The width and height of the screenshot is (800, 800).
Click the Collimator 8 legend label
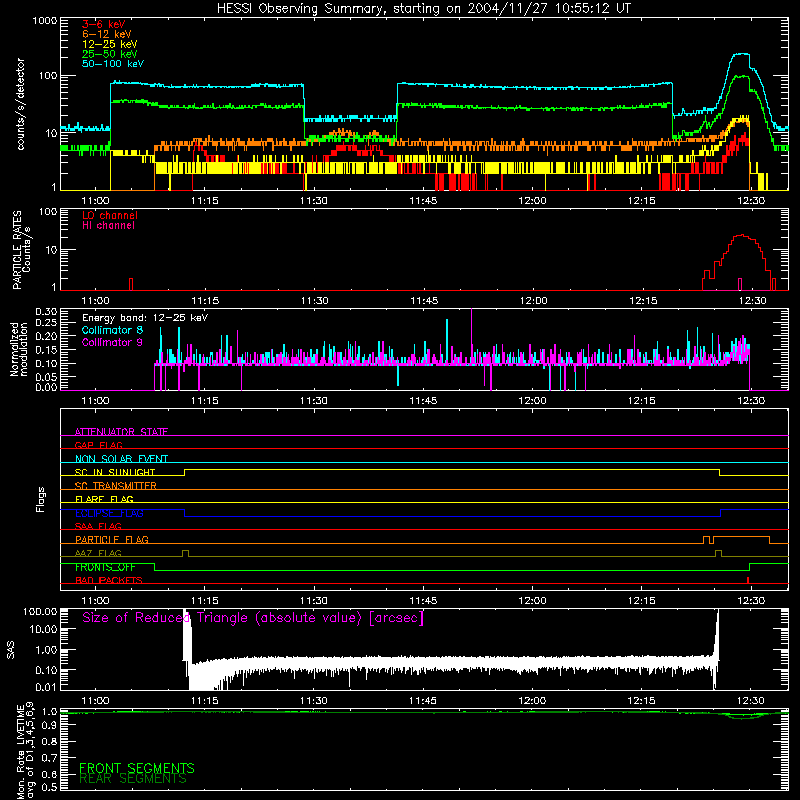click(x=112, y=330)
